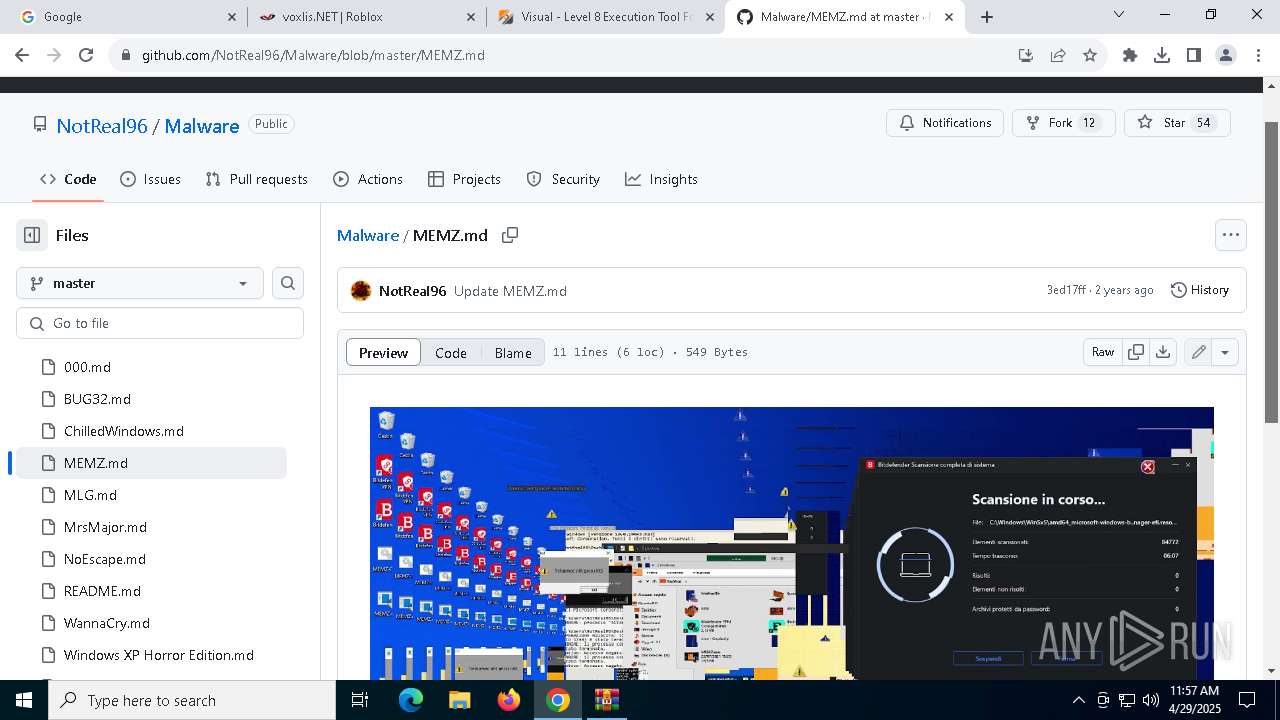Collapse the Files side panel icon
The image size is (1280, 720).
pos(32,235)
